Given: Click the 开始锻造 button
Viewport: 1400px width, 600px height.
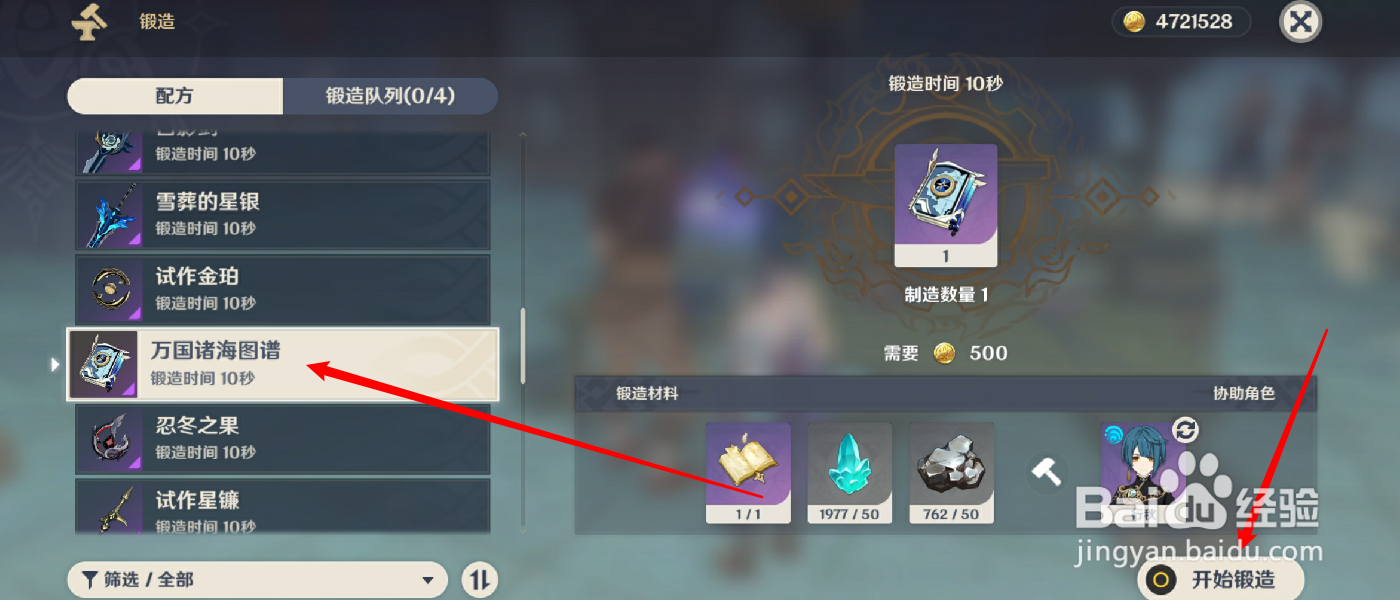Looking at the screenshot, I should pos(1220,579).
